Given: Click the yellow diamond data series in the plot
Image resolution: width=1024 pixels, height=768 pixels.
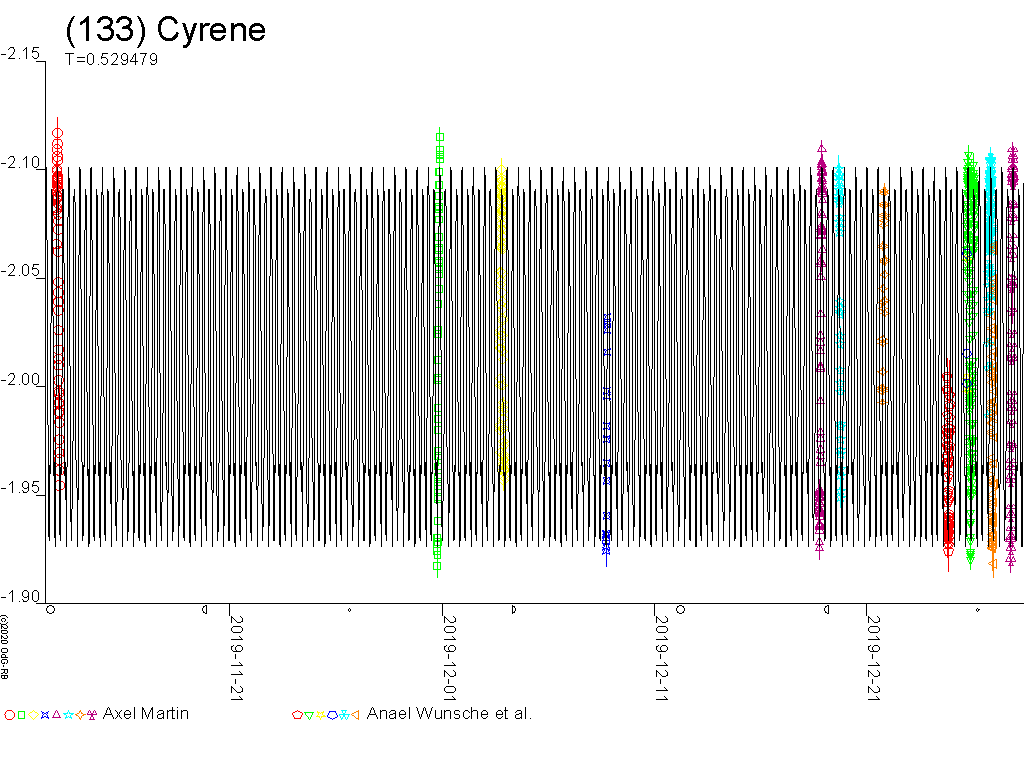Looking at the screenshot, I should tap(502, 323).
